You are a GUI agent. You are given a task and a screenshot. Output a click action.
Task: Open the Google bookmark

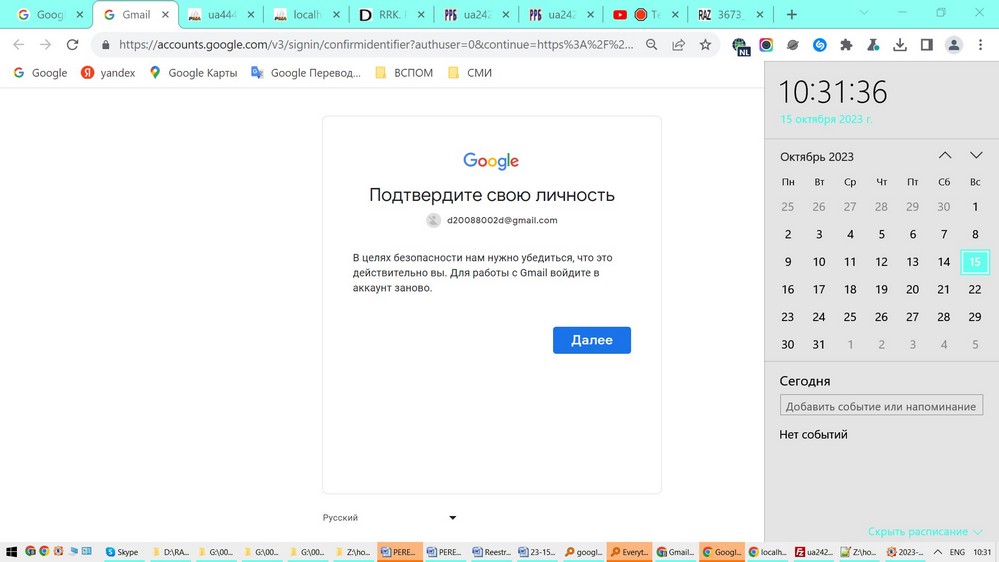coord(40,73)
